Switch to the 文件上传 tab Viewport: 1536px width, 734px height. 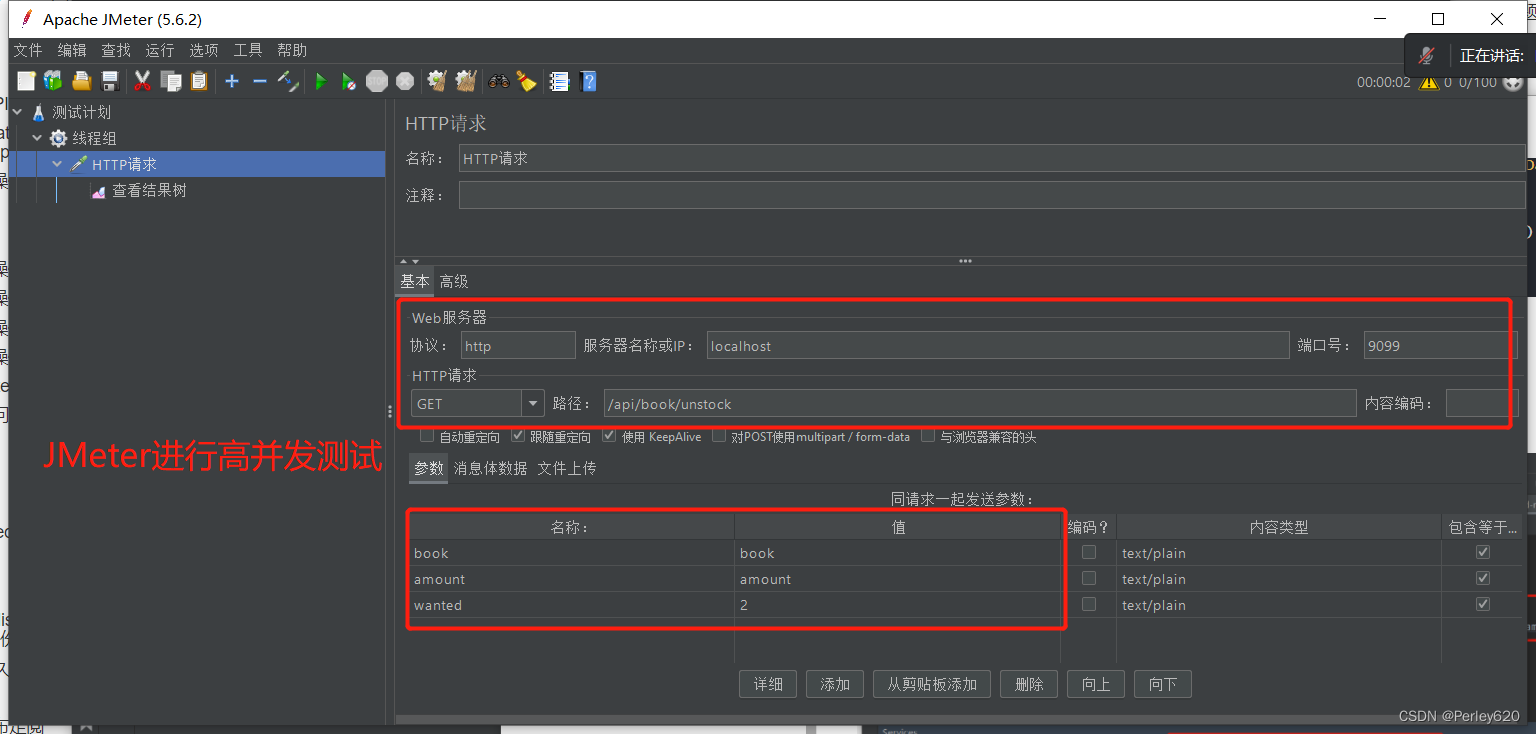click(567, 468)
